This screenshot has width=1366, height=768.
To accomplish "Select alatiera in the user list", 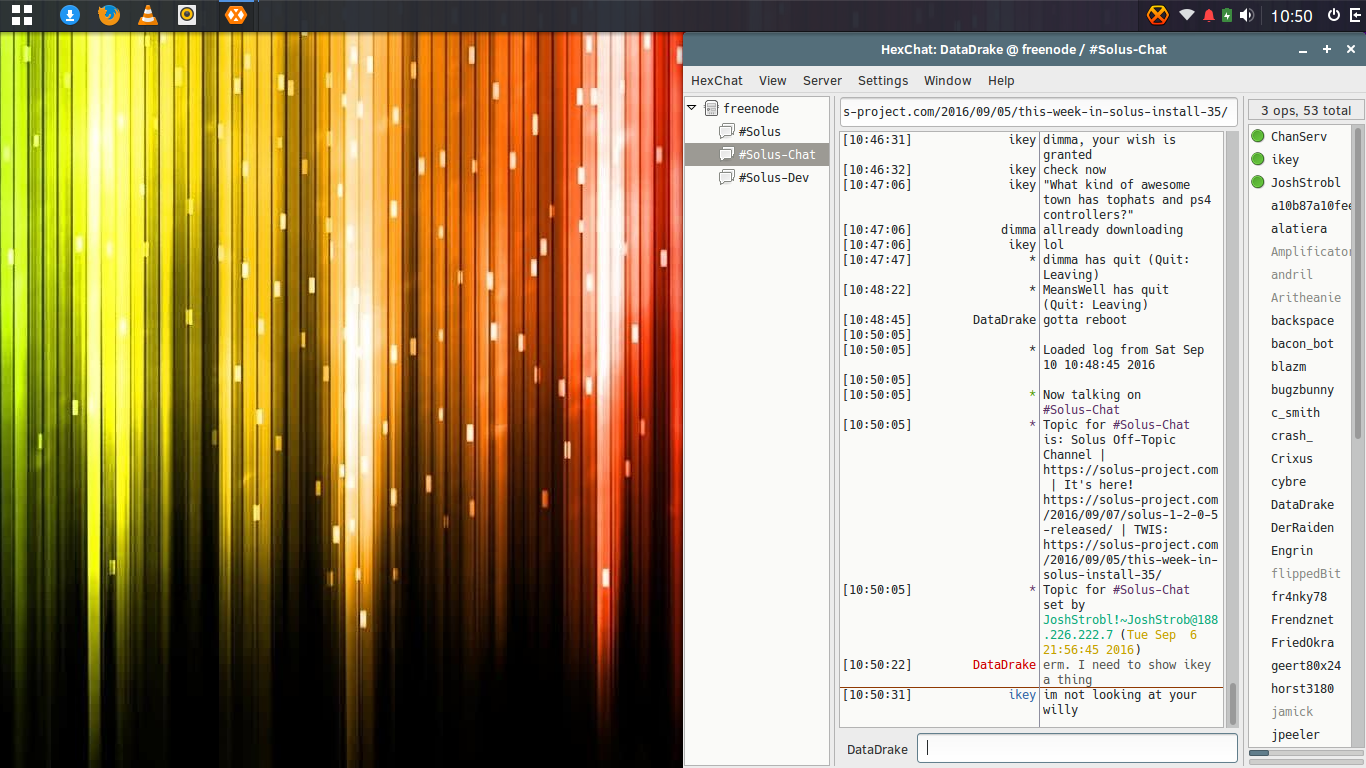I will pos(1299,228).
